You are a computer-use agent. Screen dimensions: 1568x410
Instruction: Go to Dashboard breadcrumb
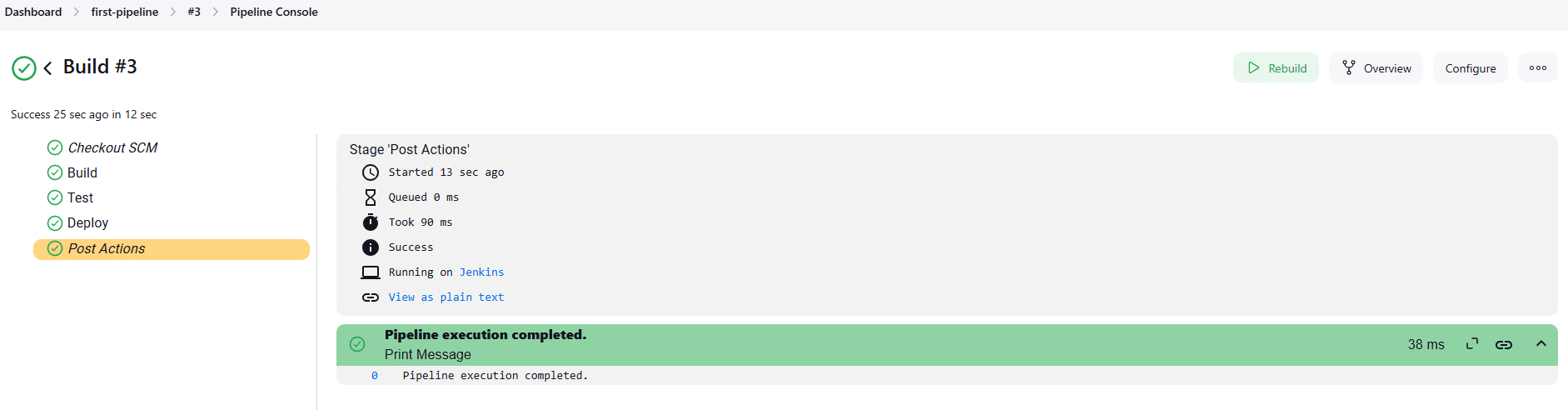coord(33,12)
